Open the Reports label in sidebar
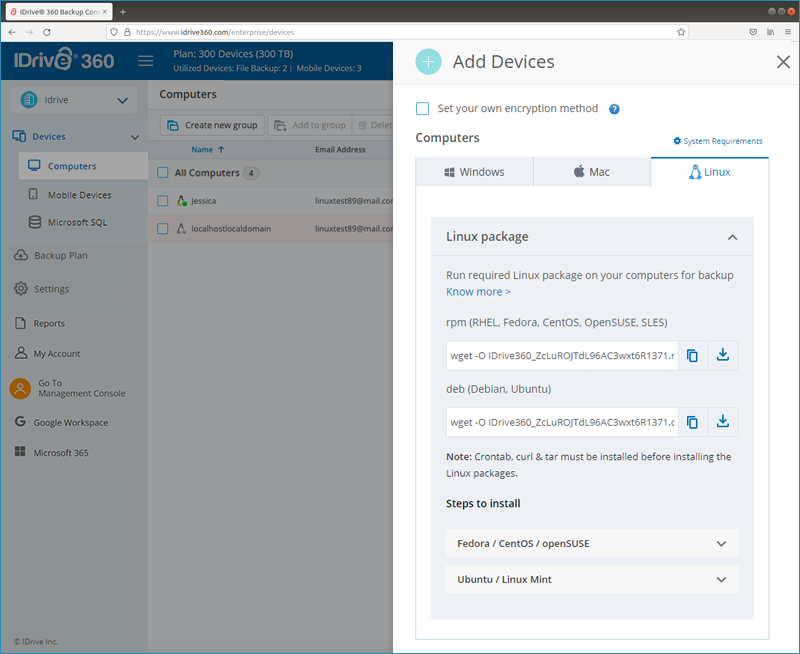Image resolution: width=800 pixels, height=654 pixels. [49, 323]
